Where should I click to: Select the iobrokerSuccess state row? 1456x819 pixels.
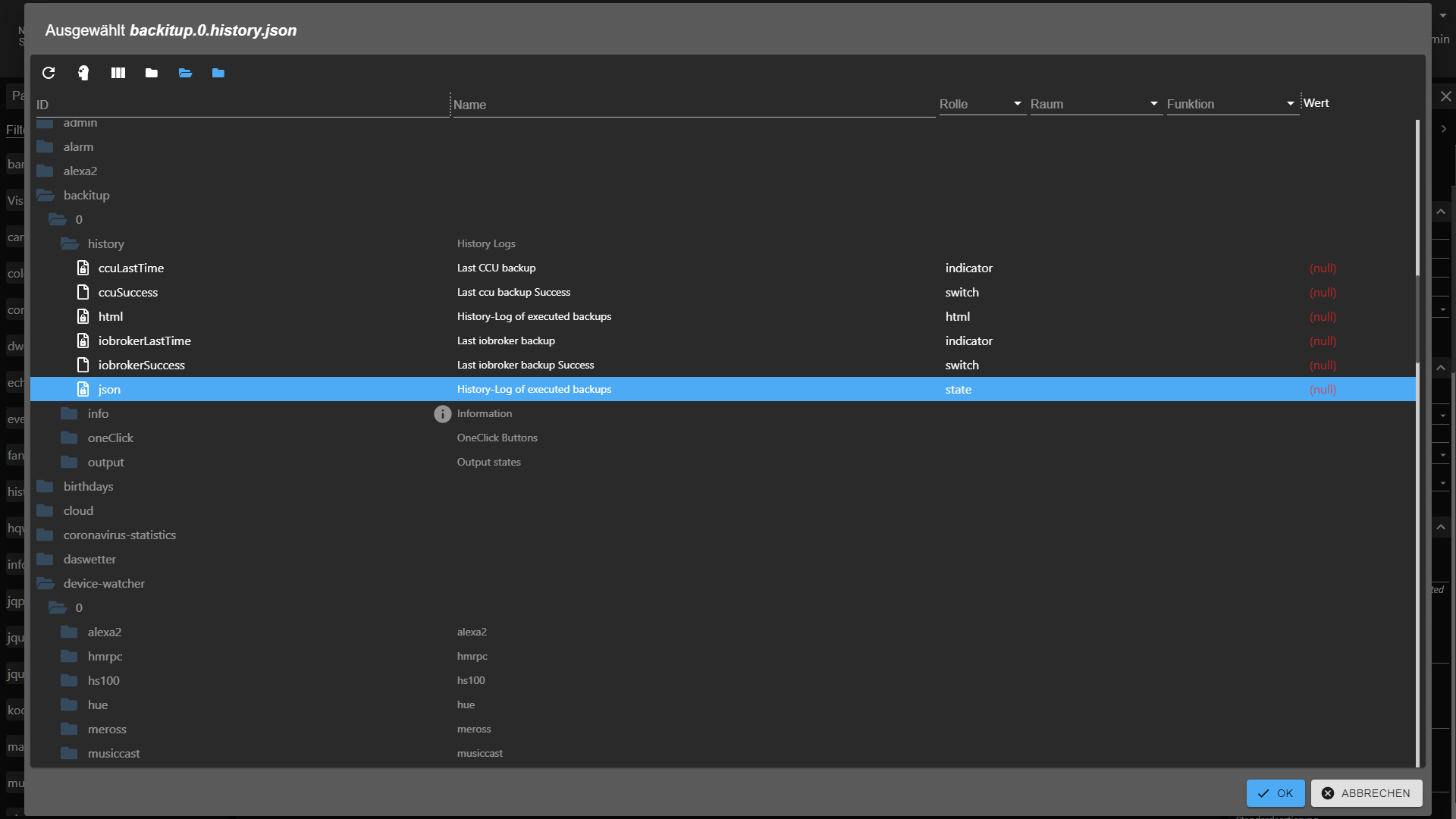[x=142, y=366]
